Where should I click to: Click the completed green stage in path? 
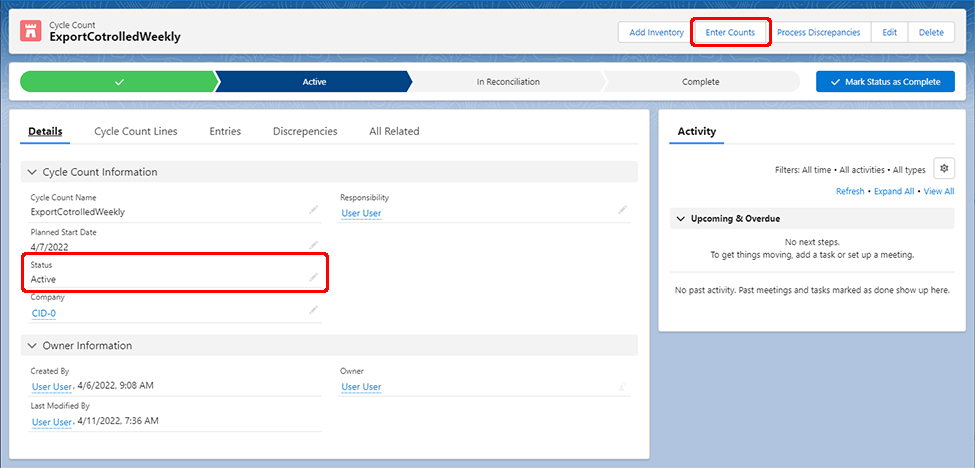117,82
